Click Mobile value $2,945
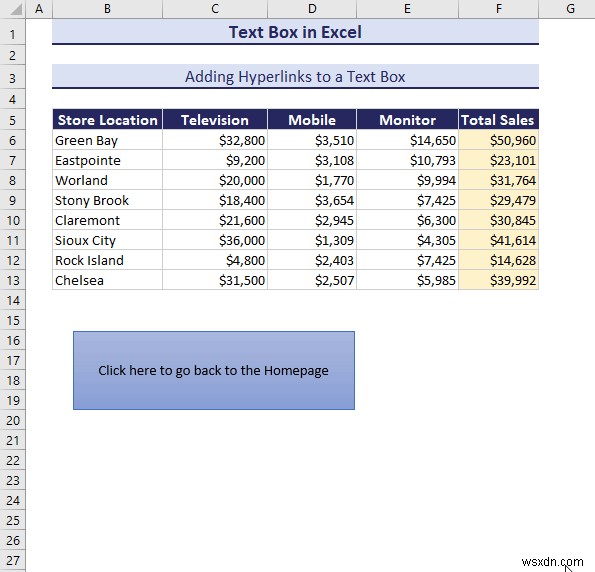This screenshot has height=572, width=595. (x=312, y=220)
